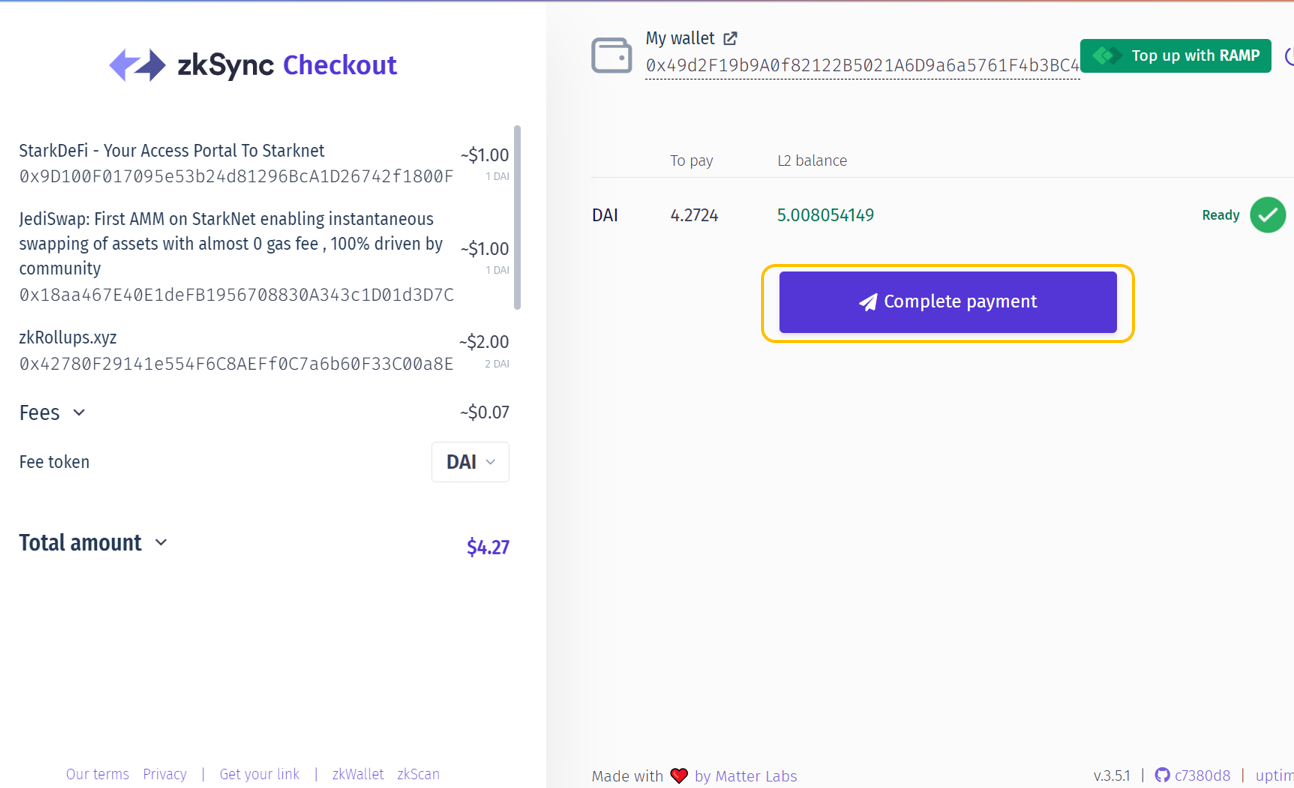Open the Privacy link
Viewport: 1294px width, 788px height.
(x=165, y=774)
